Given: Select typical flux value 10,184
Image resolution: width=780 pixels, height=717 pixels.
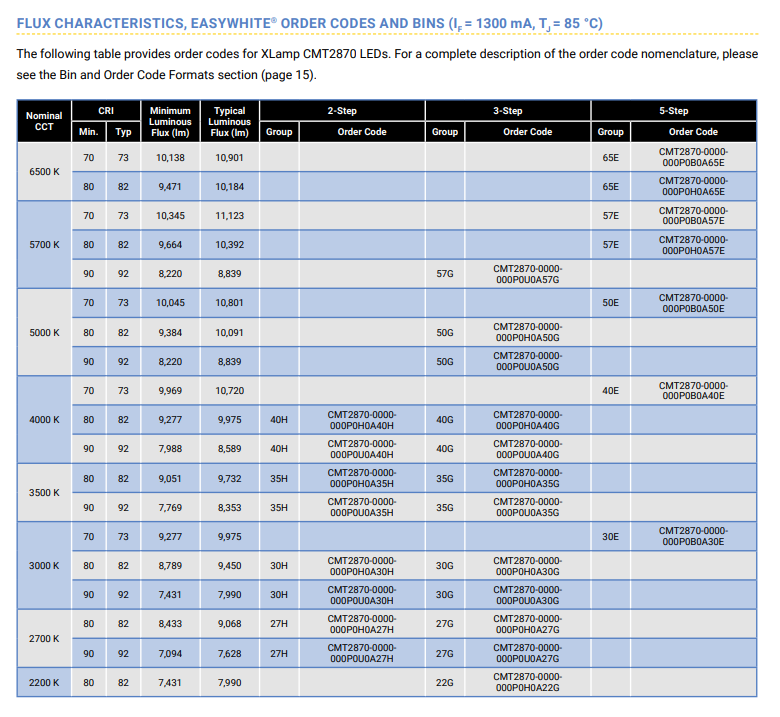Looking at the screenshot, I should tap(229, 187).
